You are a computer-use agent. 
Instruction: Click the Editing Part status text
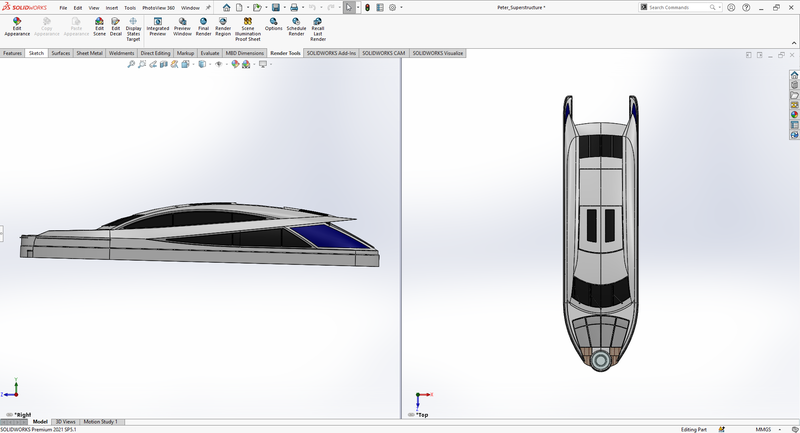(x=694, y=429)
